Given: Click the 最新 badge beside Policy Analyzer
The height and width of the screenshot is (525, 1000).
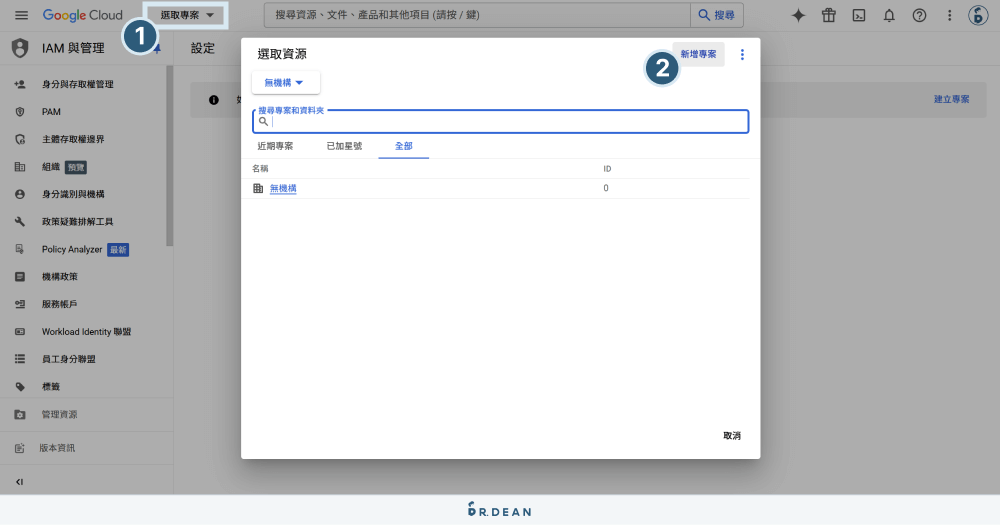Looking at the screenshot, I should click(118, 249).
